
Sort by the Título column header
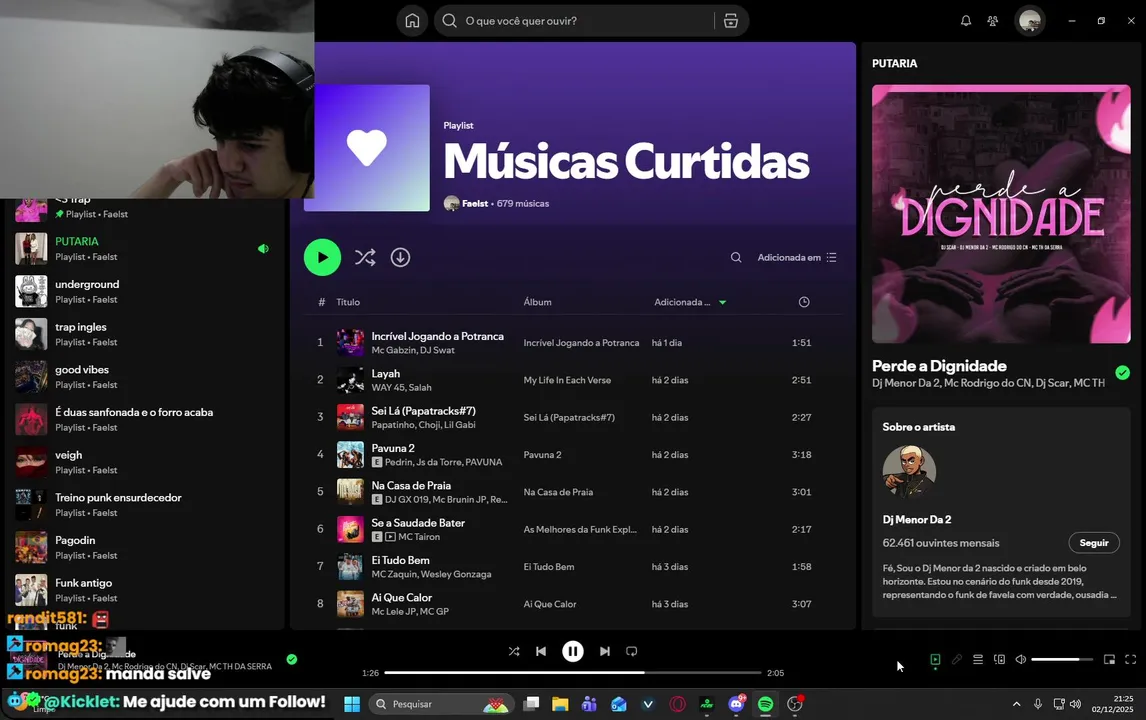click(348, 302)
